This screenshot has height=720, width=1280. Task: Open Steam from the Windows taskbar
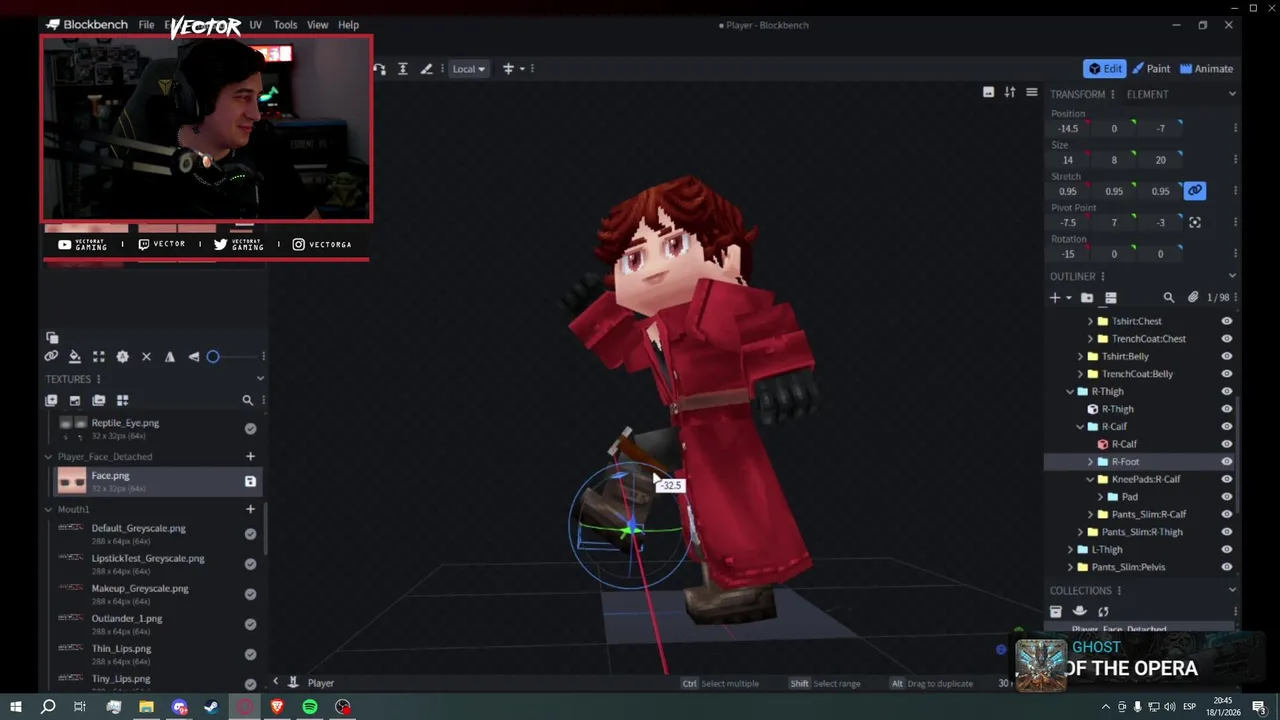tap(212, 707)
